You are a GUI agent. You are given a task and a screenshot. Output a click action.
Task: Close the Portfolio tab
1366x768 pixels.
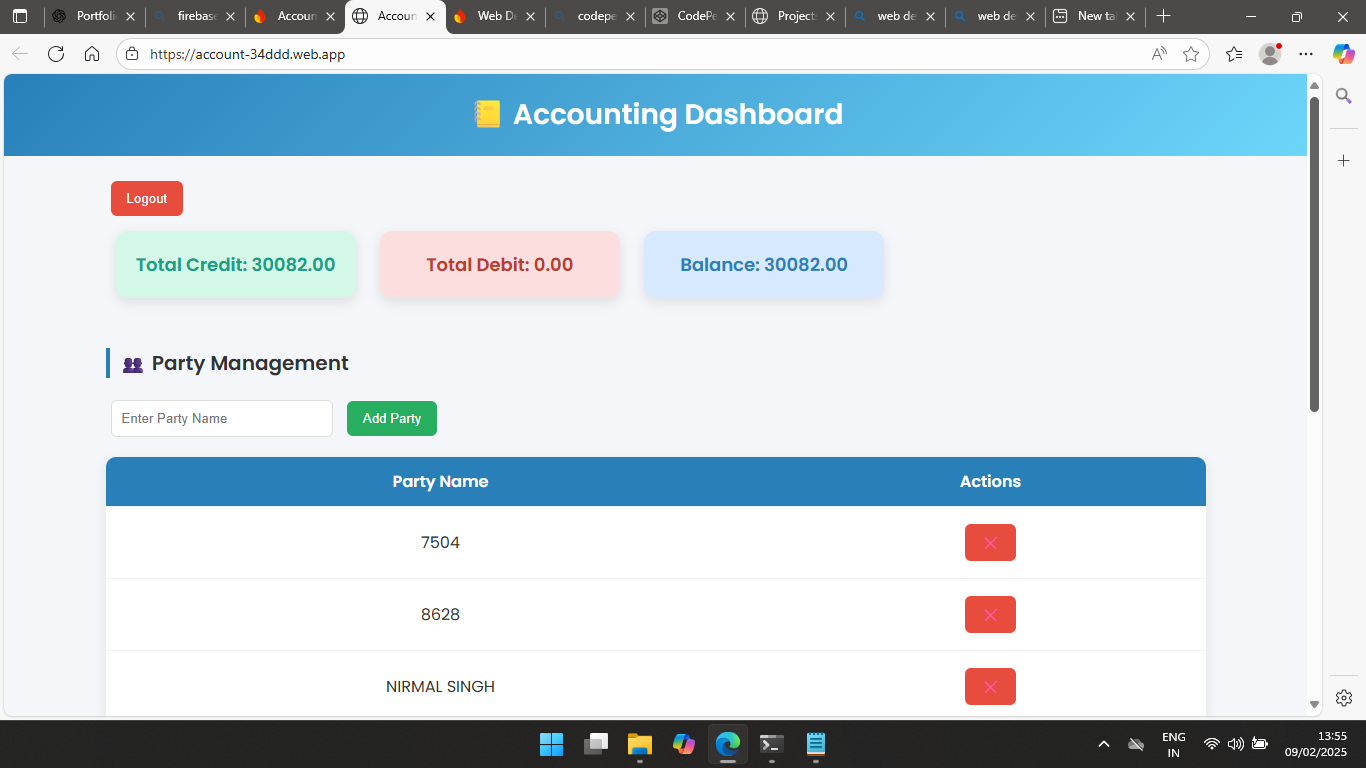coord(130,17)
